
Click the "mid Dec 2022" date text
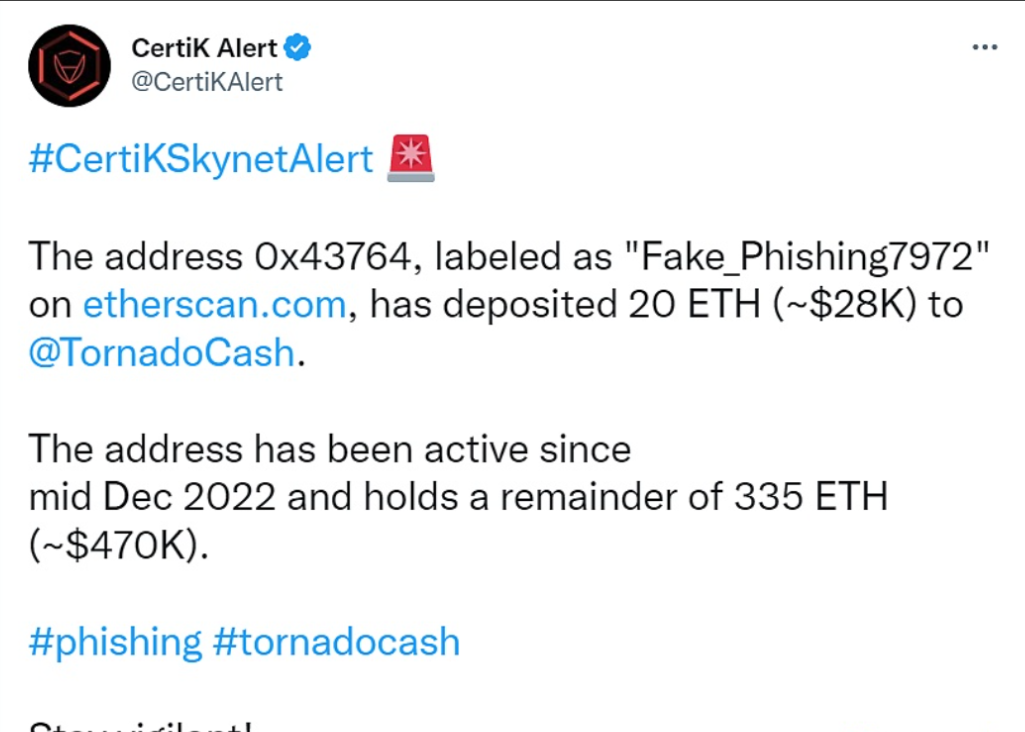[x=148, y=497]
